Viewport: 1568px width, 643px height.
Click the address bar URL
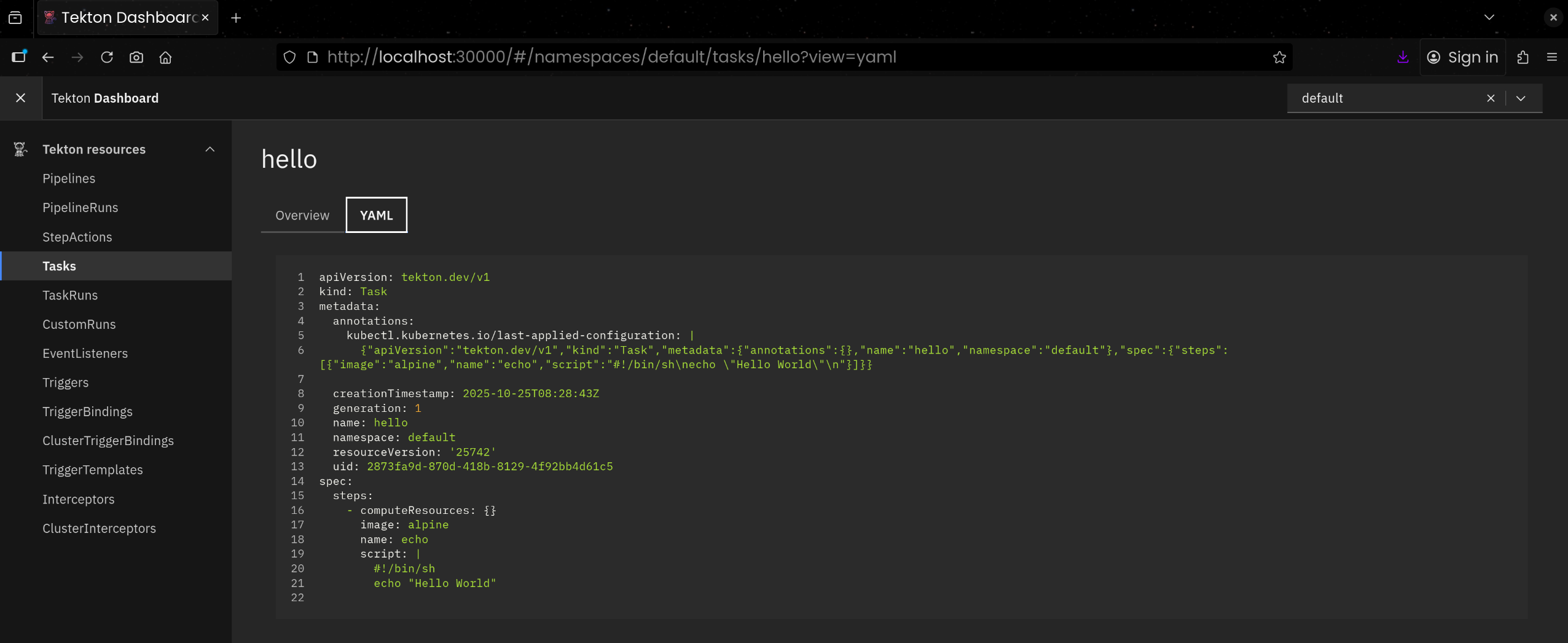[x=612, y=57]
